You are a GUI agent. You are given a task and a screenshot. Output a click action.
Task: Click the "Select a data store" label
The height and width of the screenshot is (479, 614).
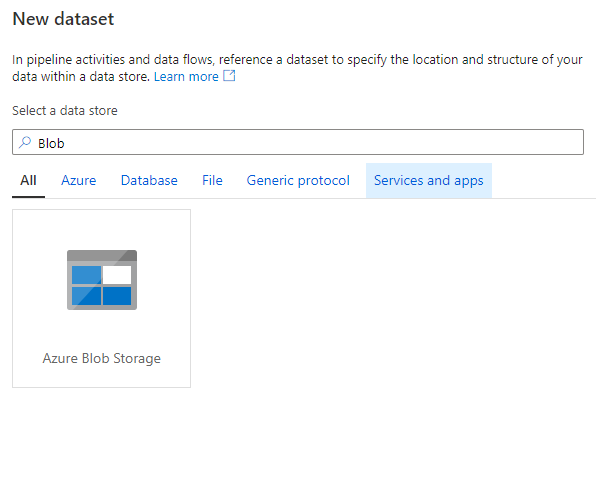[x=65, y=111]
